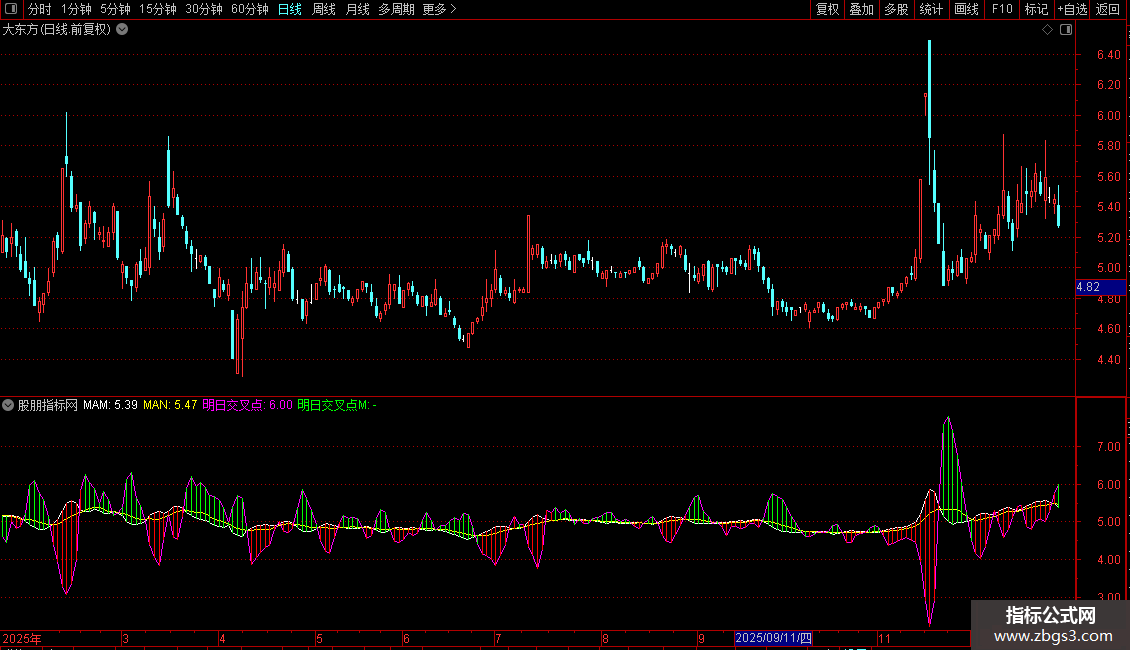Click month 9 on the time axis
1130x650 pixels.
(x=701, y=638)
